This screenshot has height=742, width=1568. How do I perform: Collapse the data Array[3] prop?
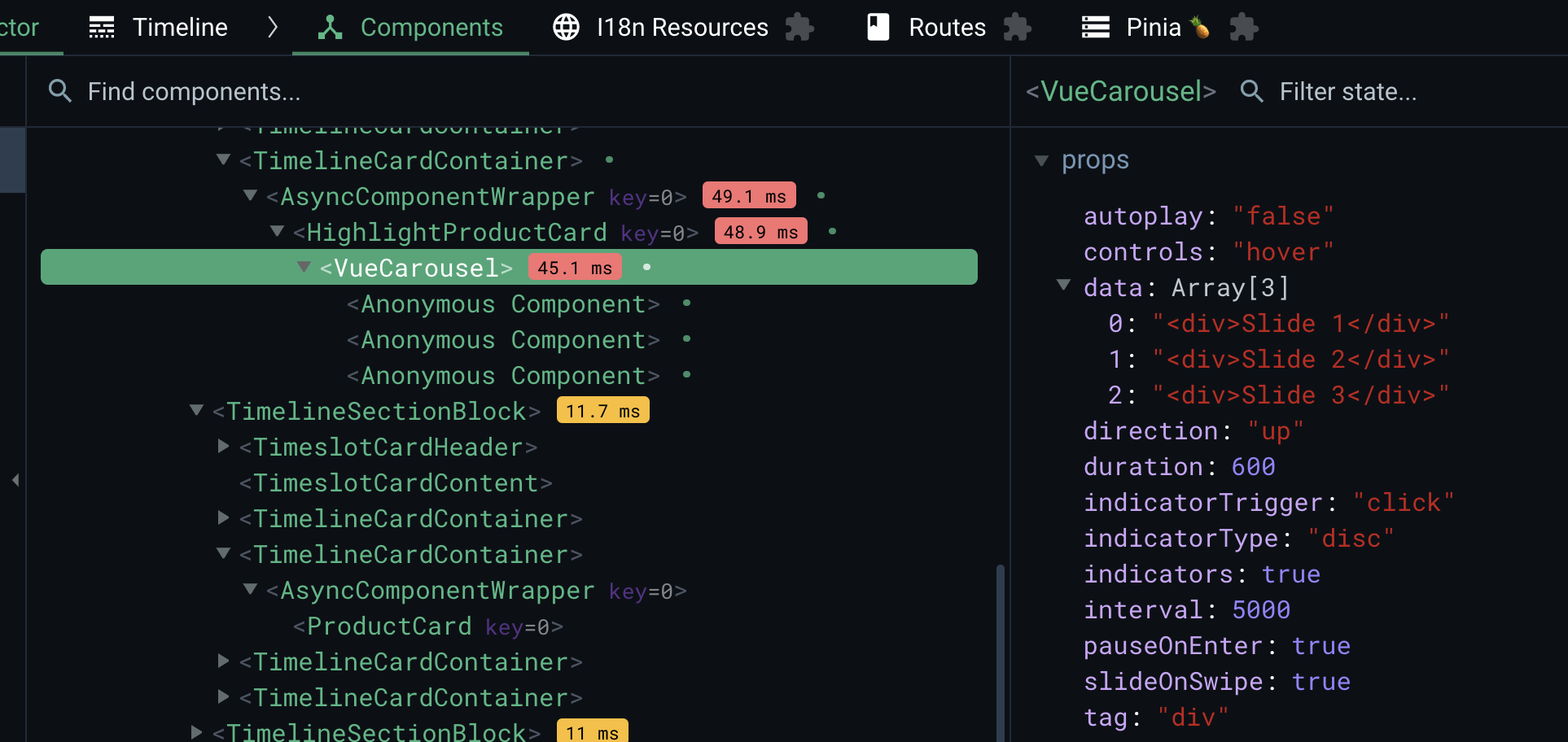[x=1064, y=286]
